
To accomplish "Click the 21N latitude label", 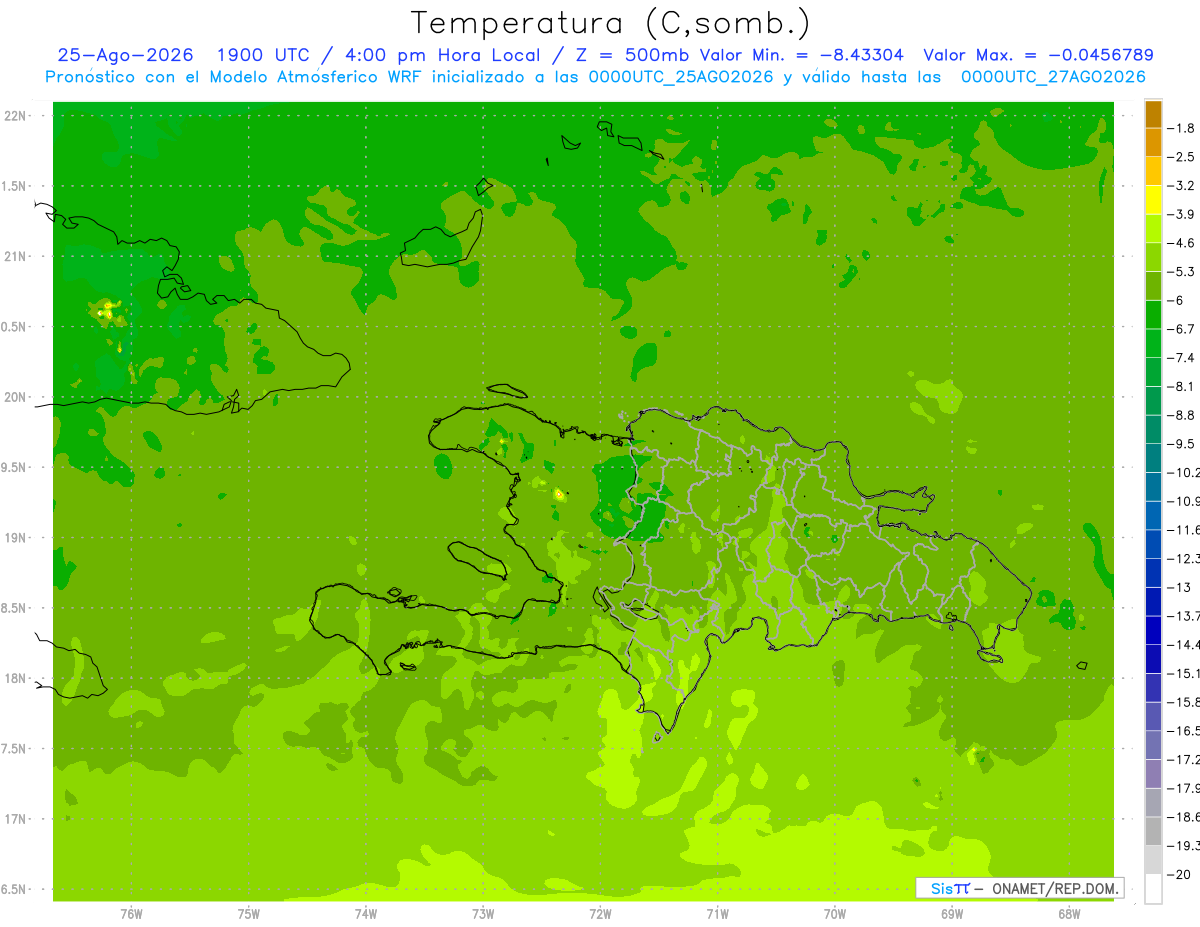I will tap(16, 257).
